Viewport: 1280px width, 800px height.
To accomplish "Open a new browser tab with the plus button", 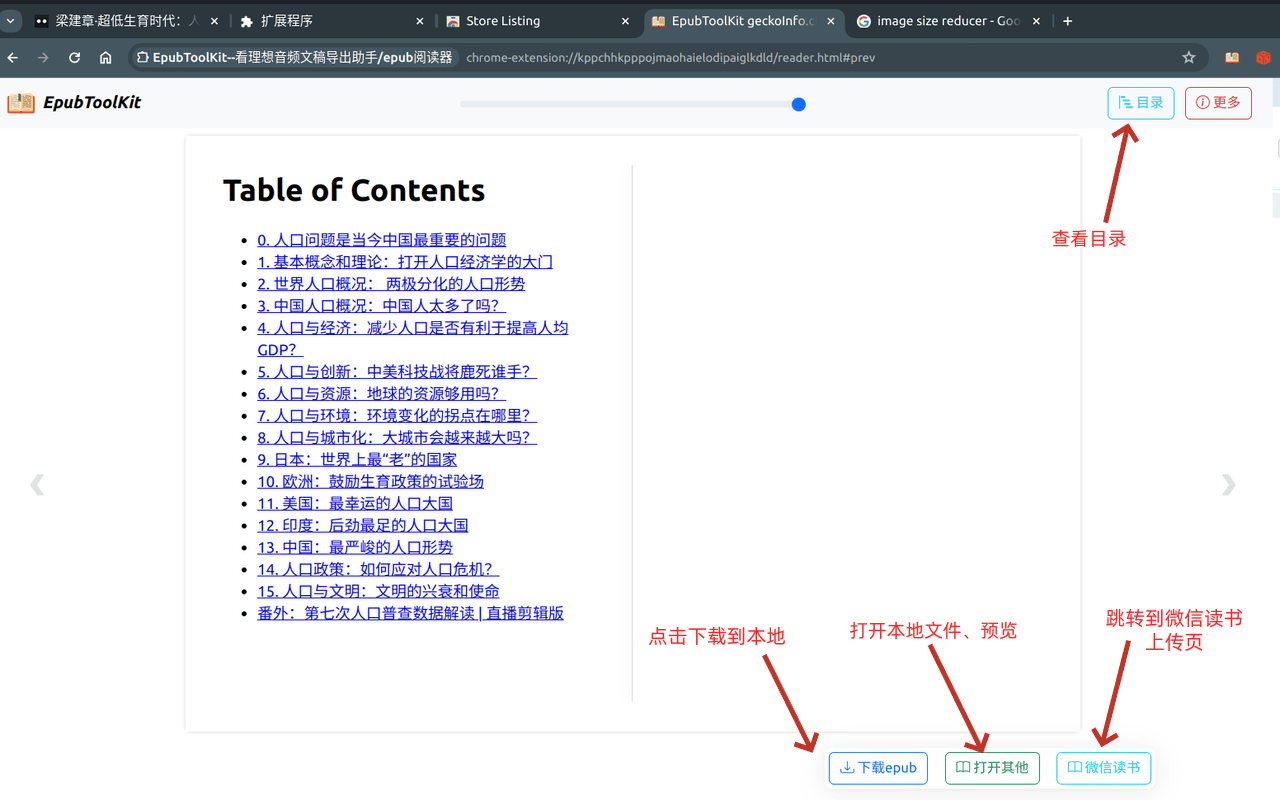I will (x=1067, y=20).
